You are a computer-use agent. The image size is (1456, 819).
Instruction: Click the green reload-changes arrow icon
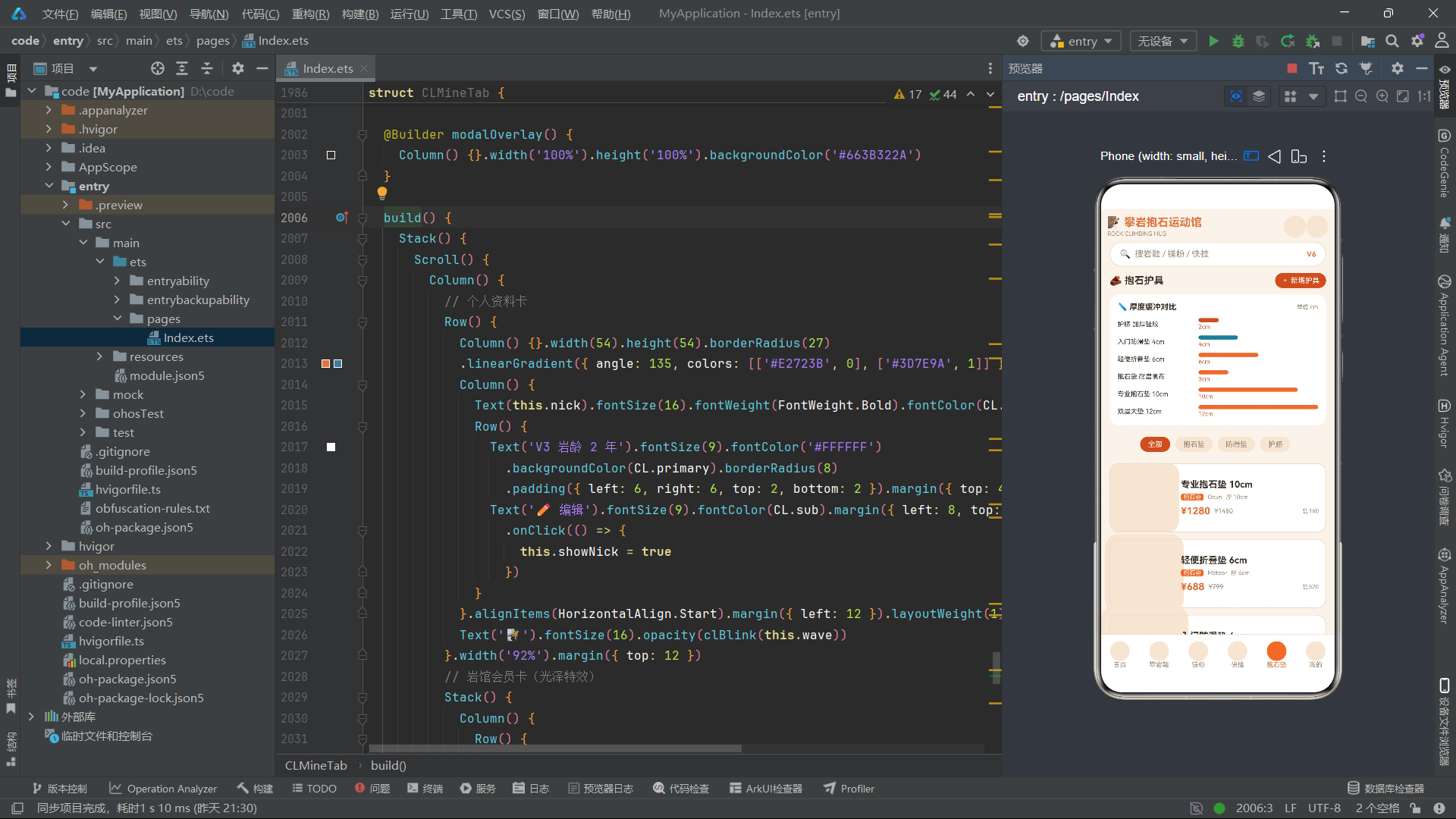(x=1288, y=41)
